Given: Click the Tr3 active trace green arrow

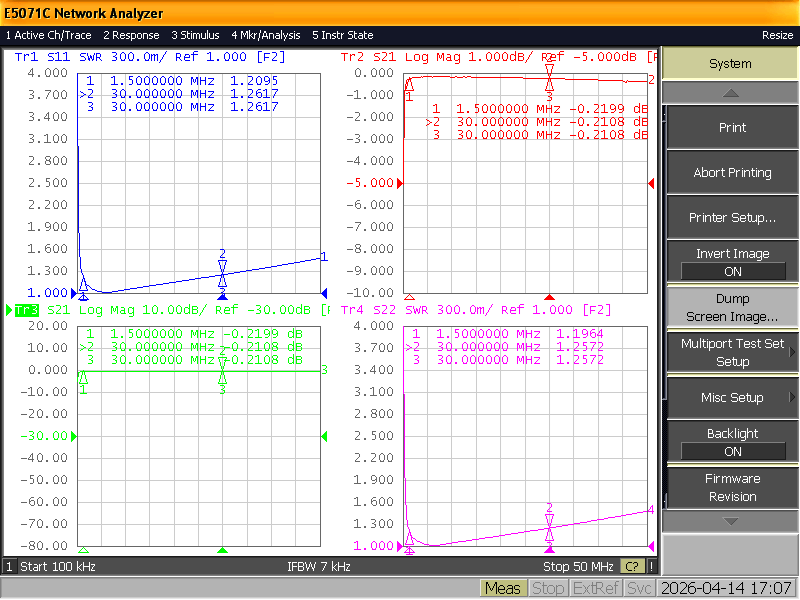Looking at the screenshot, I should (x=9, y=310).
